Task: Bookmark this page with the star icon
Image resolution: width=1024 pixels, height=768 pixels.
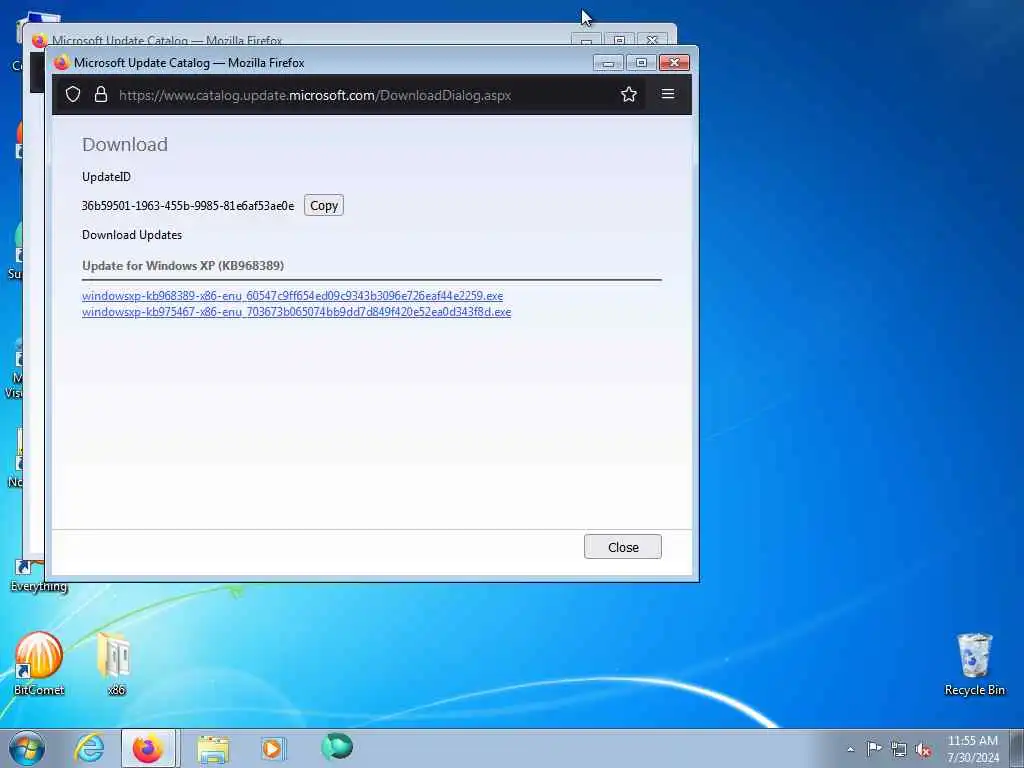Action: tap(629, 95)
